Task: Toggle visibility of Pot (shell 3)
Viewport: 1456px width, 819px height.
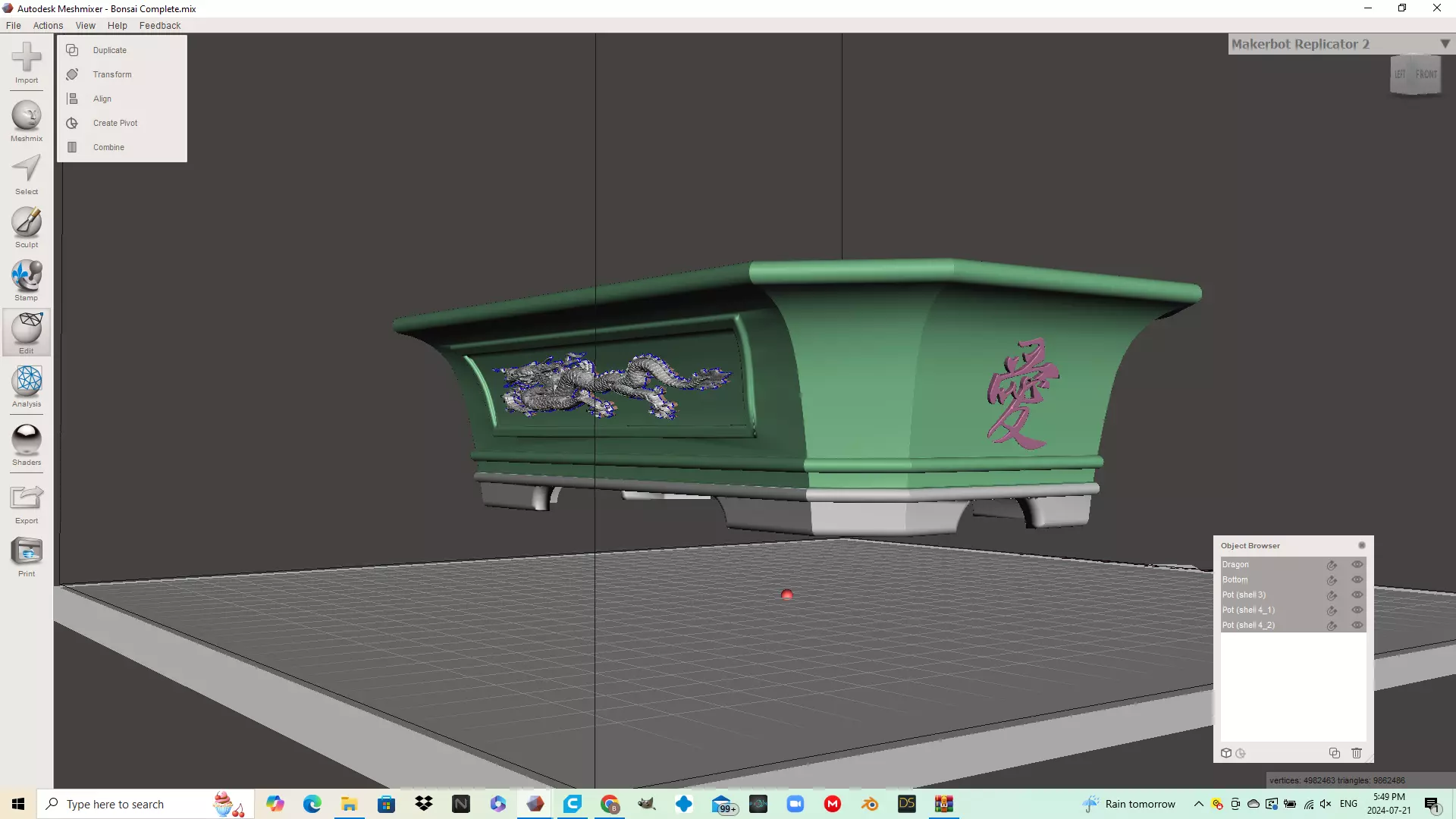Action: click(x=1357, y=595)
